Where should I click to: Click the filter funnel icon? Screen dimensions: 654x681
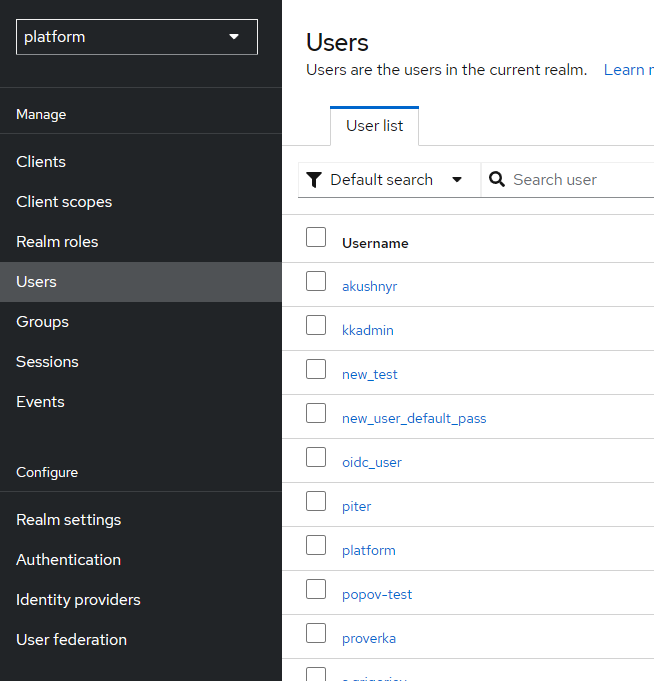click(314, 180)
